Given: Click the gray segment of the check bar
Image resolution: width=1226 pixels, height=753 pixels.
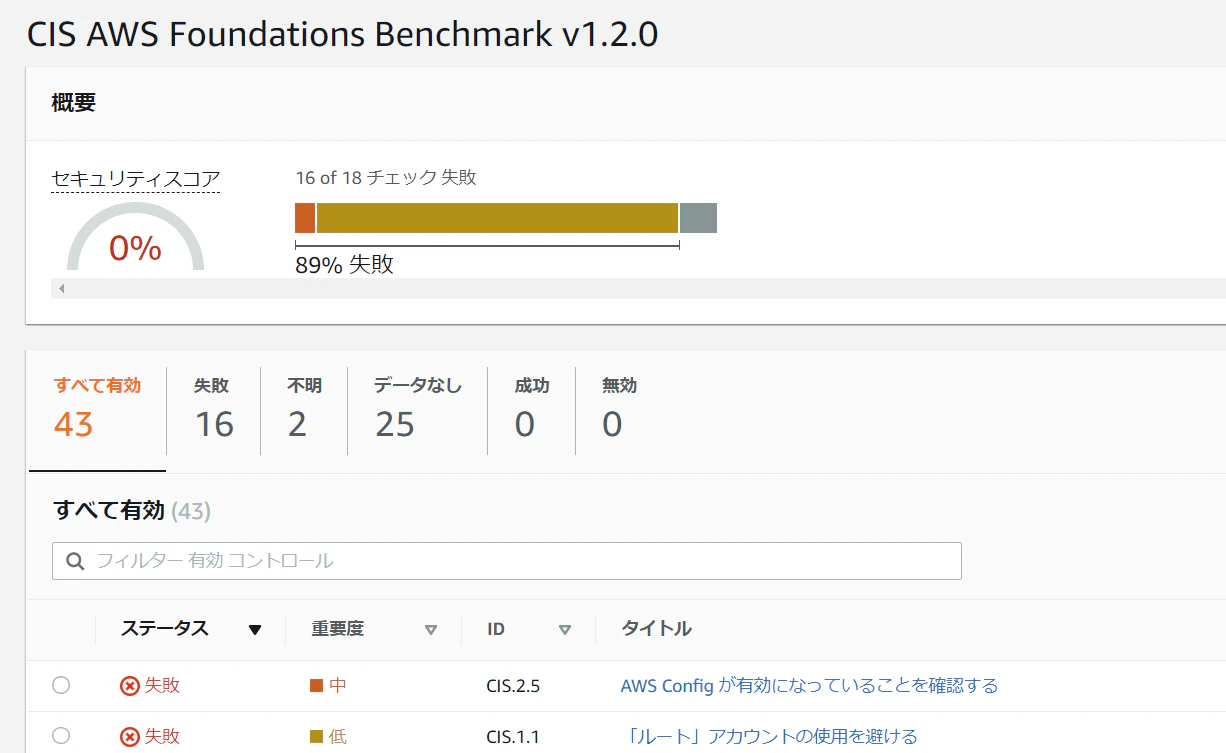Looking at the screenshot, I should (698, 218).
